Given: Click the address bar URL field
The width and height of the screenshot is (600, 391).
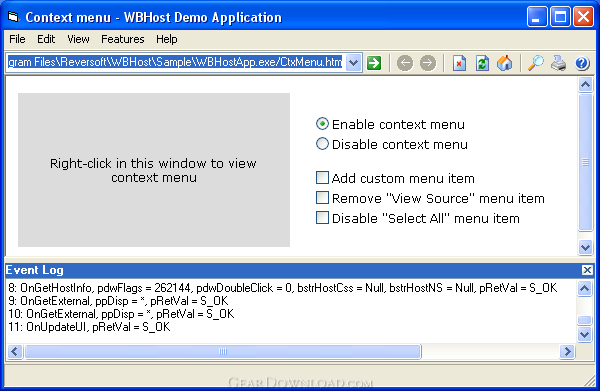Looking at the screenshot, I should click(x=175, y=62).
